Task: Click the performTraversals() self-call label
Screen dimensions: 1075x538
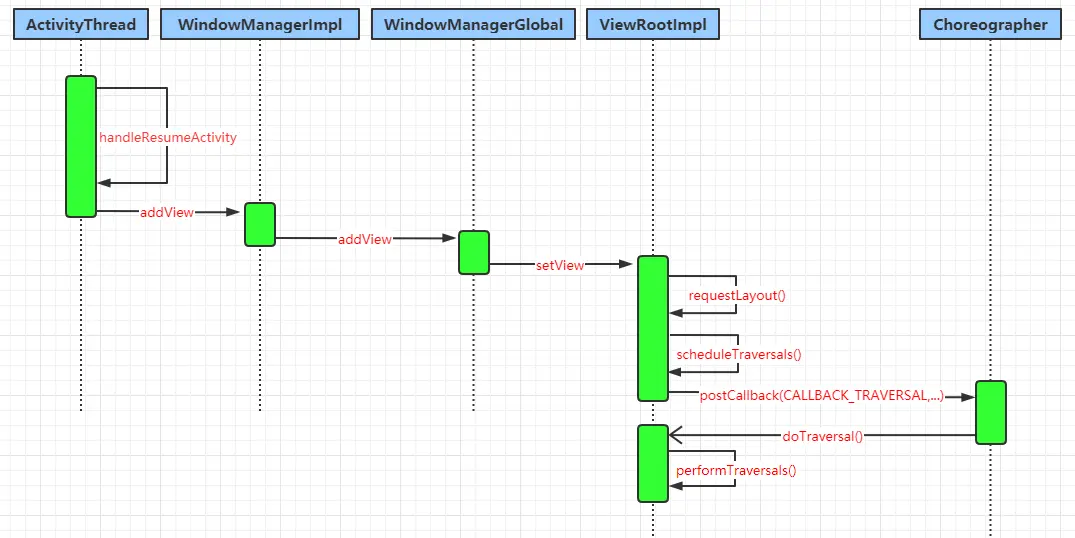Action: tap(736, 470)
